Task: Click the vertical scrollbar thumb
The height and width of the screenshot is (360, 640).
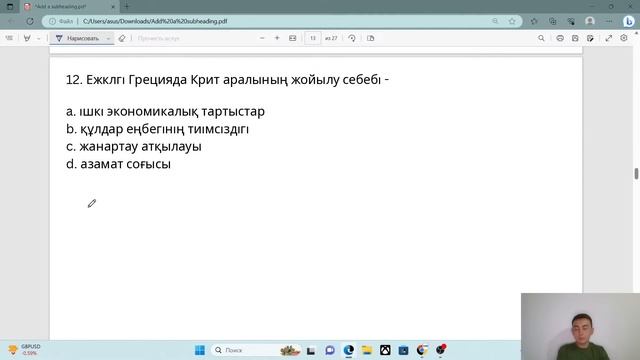Action: click(636, 173)
